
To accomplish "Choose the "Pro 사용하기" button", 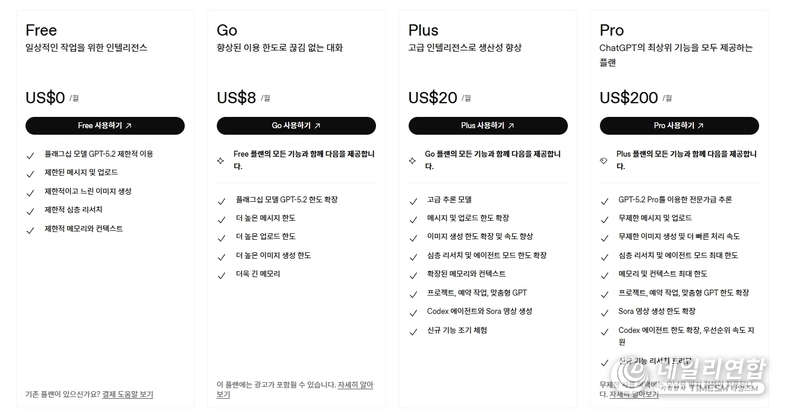I will pyautogui.click(x=679, y=126).
